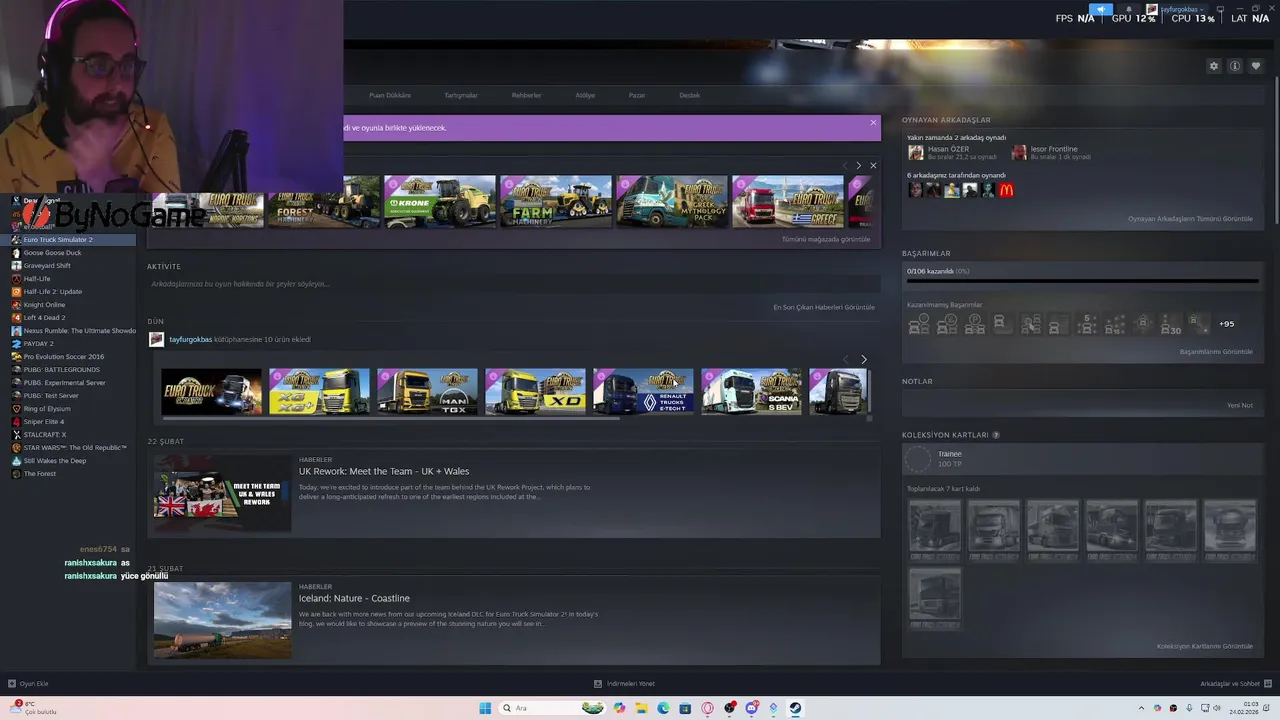Switch to the Rehberler tab
The width and height of the screenshot is (1280, 720).
[526, 95]
